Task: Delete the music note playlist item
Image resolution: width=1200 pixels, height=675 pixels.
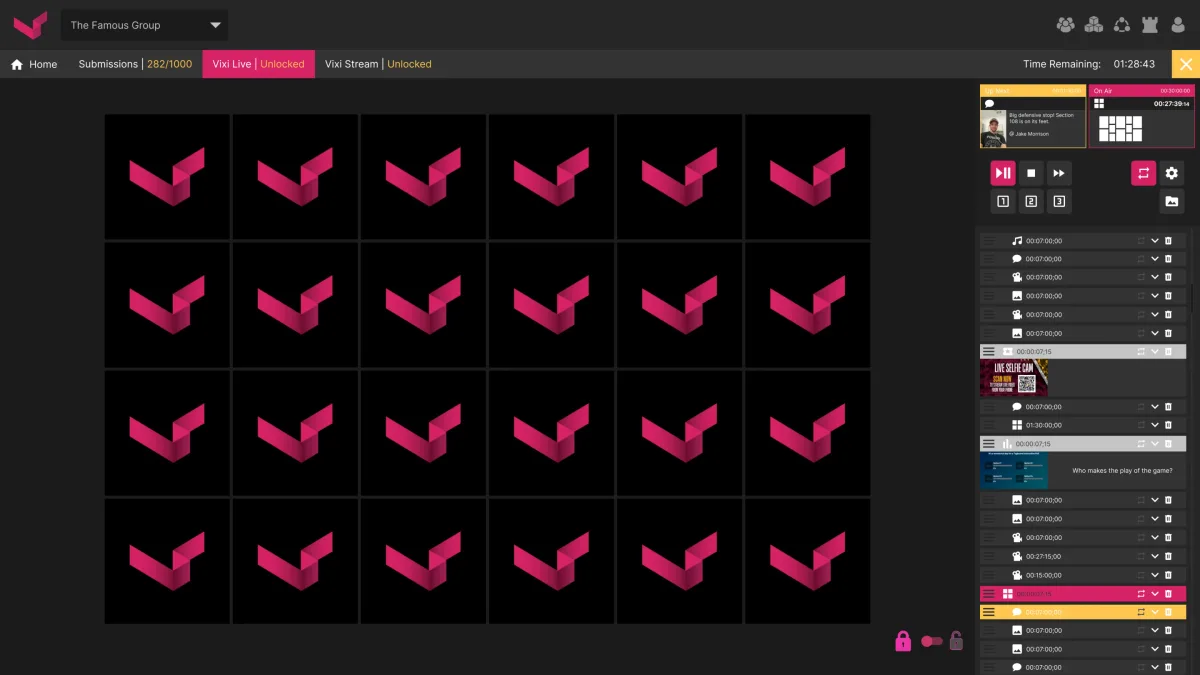Action: [1168, 241]
